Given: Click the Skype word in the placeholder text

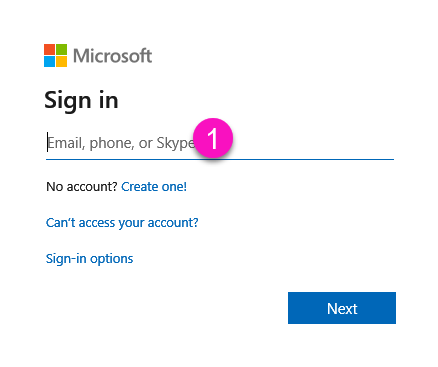Looking at the screenshot, I should pos(175,143).
